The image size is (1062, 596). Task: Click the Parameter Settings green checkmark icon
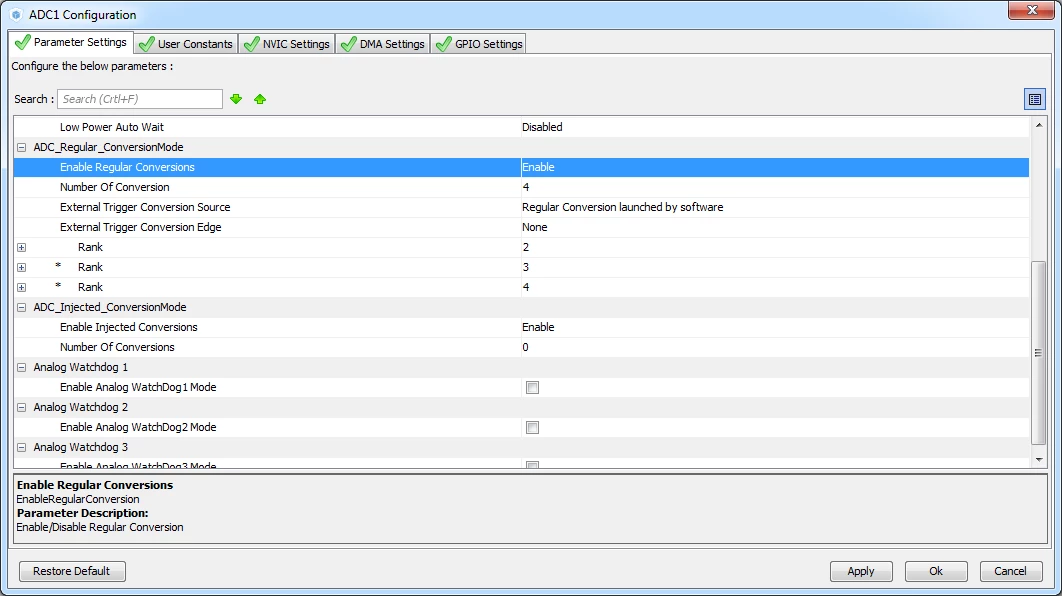click(23, 42)
